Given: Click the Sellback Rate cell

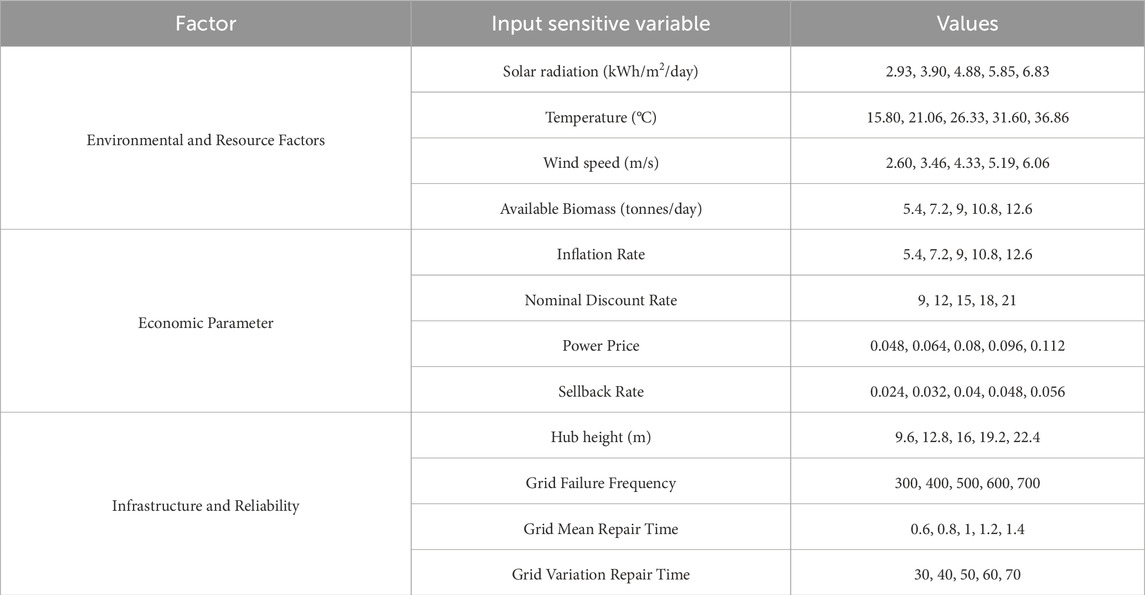Looking at the screenshot, I should (x=600, y=392).
